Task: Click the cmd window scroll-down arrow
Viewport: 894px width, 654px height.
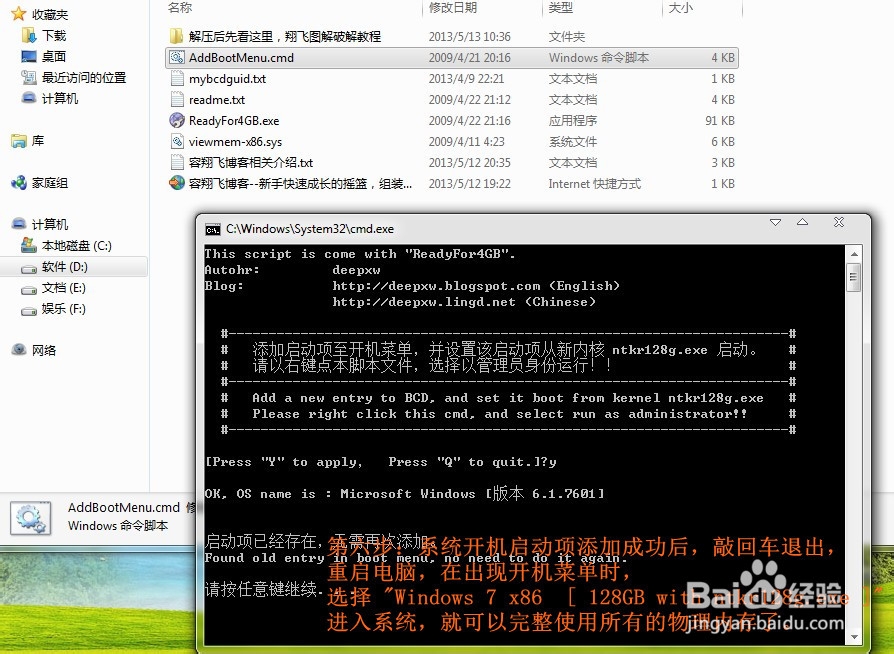Action: tap(854, 637)
